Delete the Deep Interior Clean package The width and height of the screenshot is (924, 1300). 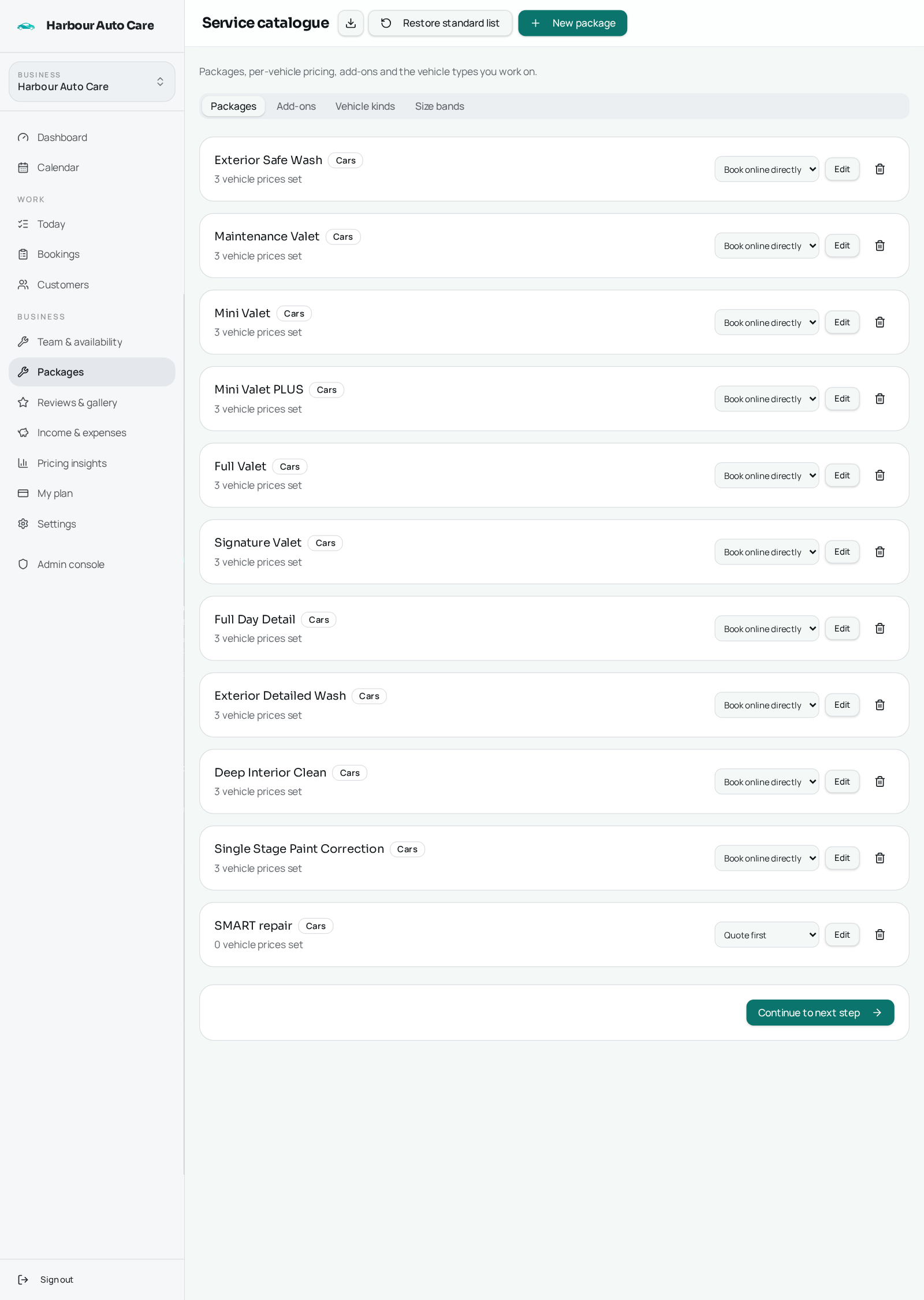point(880,782)
